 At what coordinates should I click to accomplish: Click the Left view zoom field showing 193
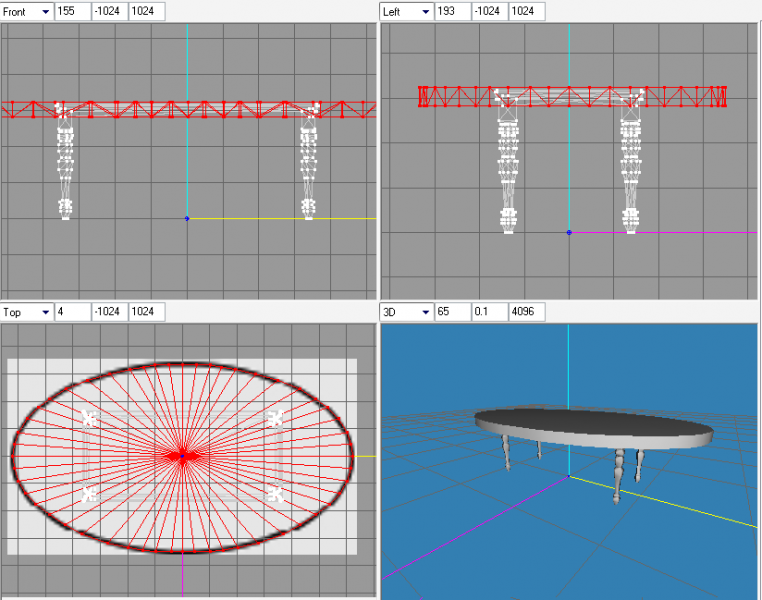(x=453, y=11)
